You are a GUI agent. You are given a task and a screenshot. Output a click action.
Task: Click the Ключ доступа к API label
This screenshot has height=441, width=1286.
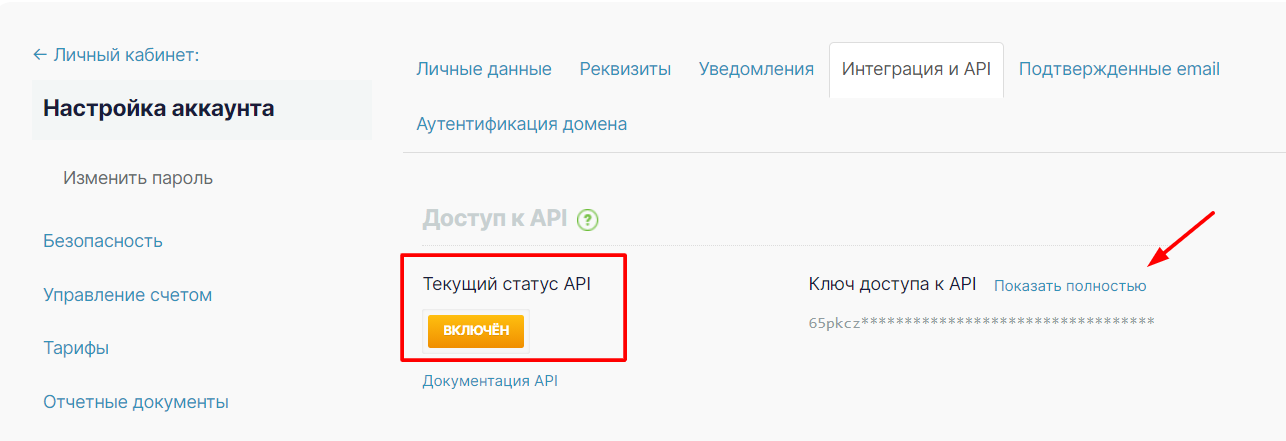click(x=892, y=285)
